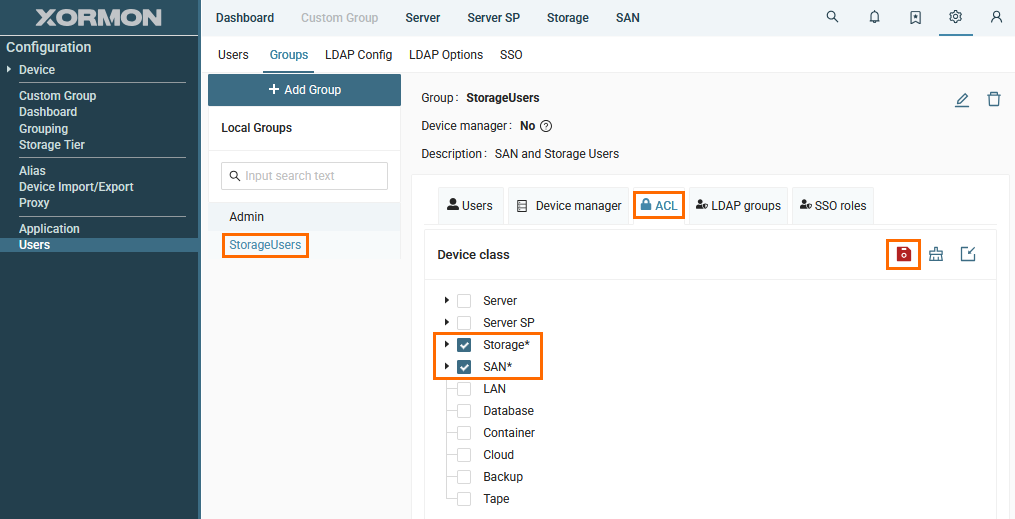Expand the SAN tree node arrow
This screenshot has height=519, width=1015.
click(x=446, y=367)
